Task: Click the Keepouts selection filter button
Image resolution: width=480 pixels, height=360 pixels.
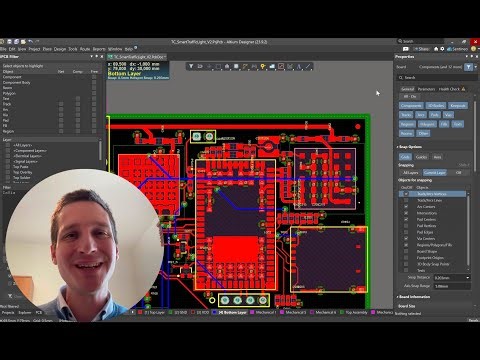Action: pos(458,106)
